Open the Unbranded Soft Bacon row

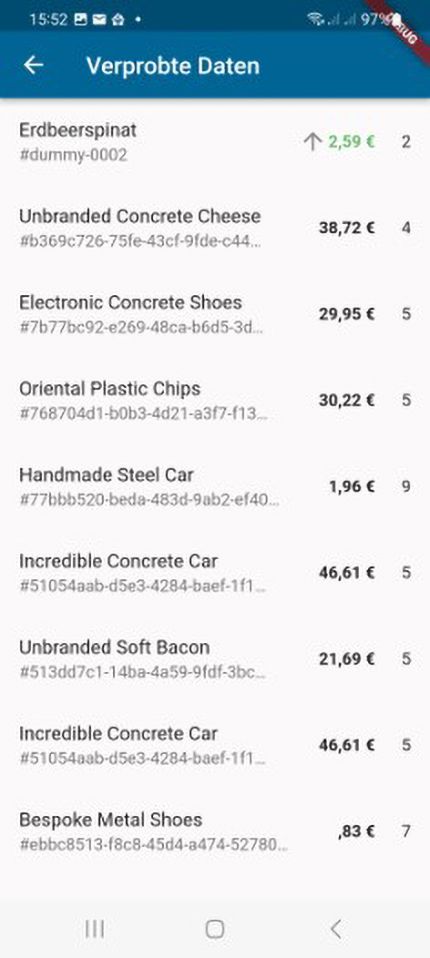pos(215,659)
